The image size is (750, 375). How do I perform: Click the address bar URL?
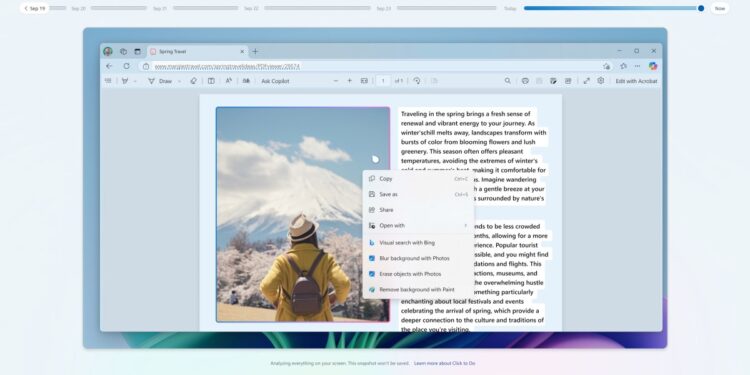point(227,66)
